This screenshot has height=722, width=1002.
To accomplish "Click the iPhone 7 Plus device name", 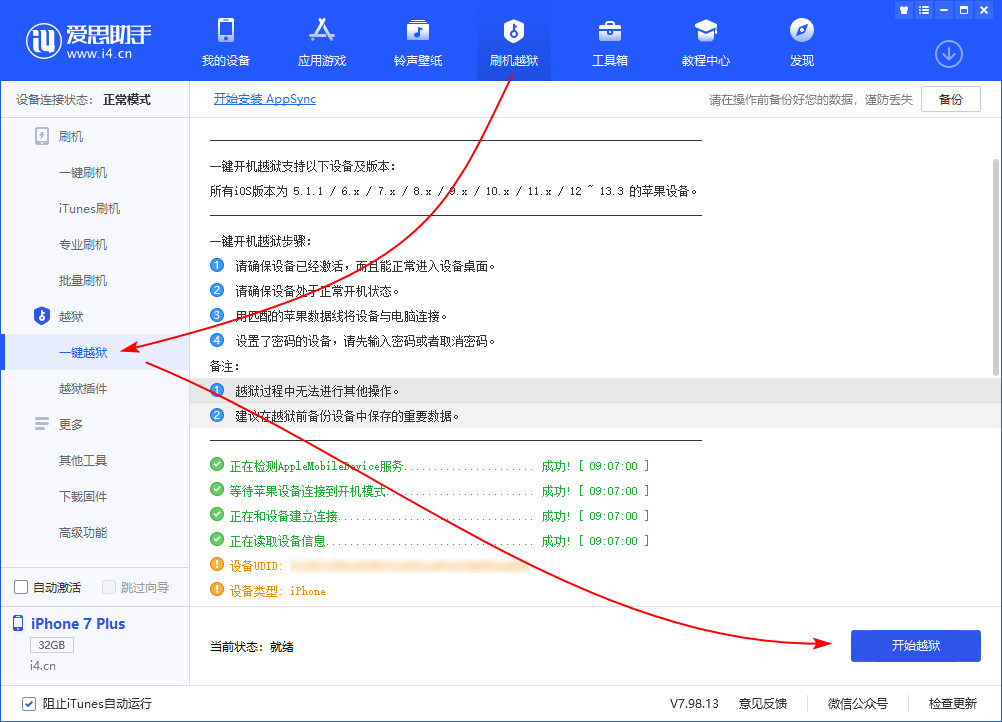I will tap(78, 624).
